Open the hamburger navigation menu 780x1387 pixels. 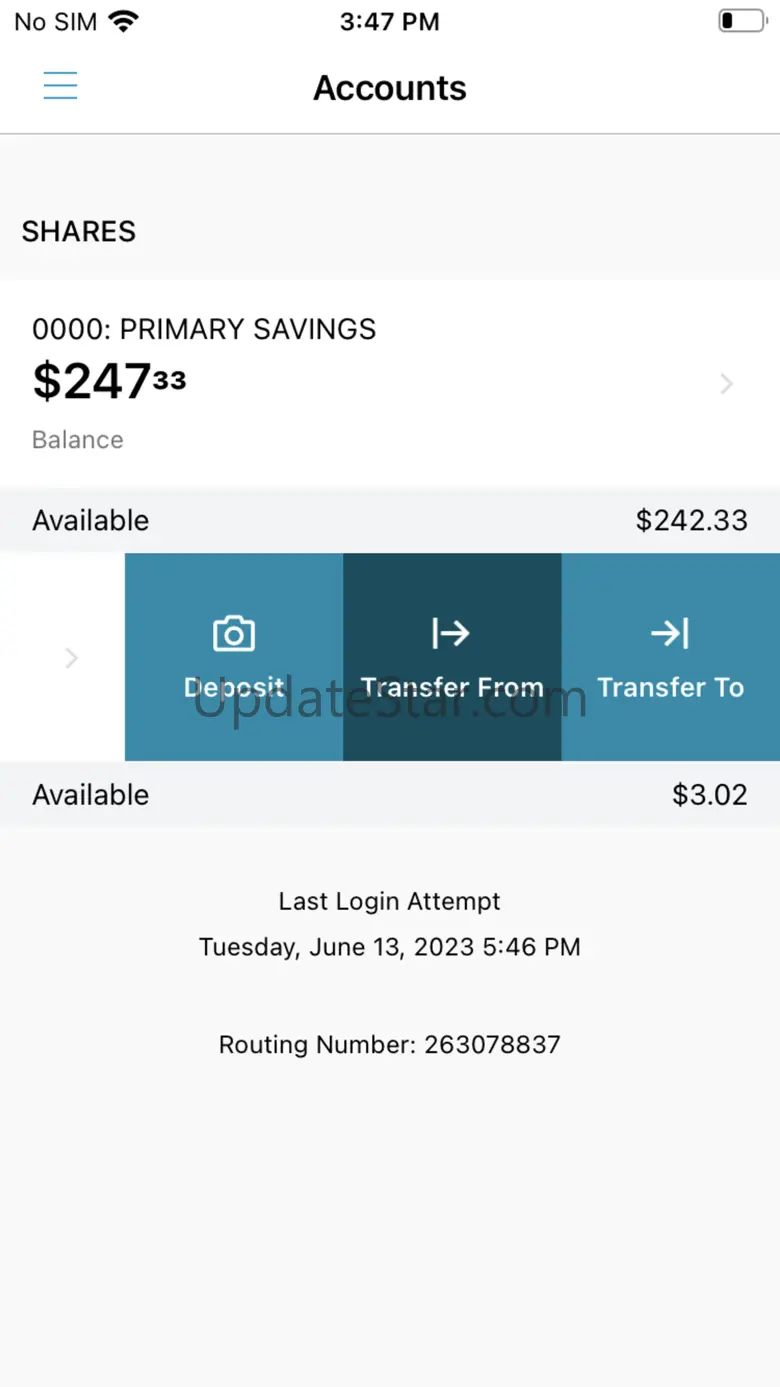60,86
